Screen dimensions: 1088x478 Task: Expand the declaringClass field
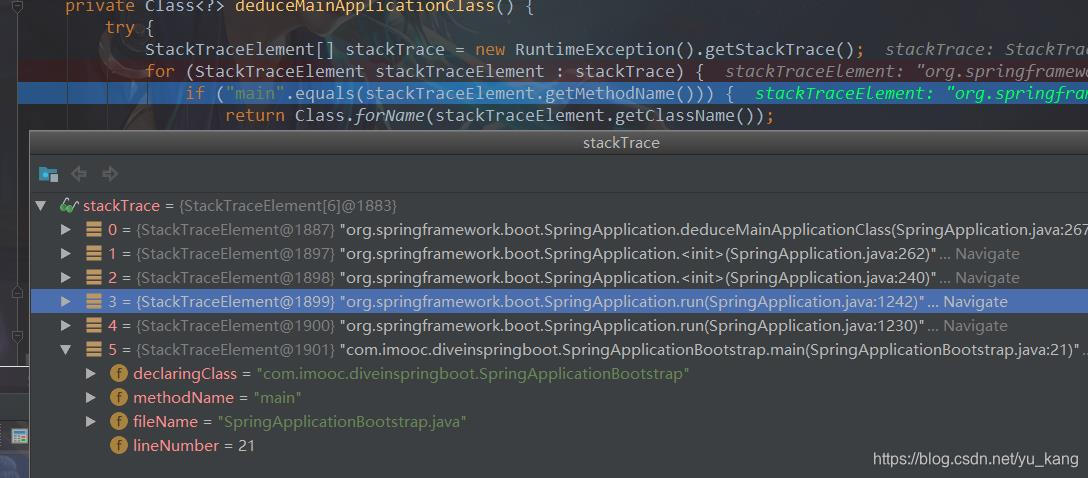coord(90,374)
